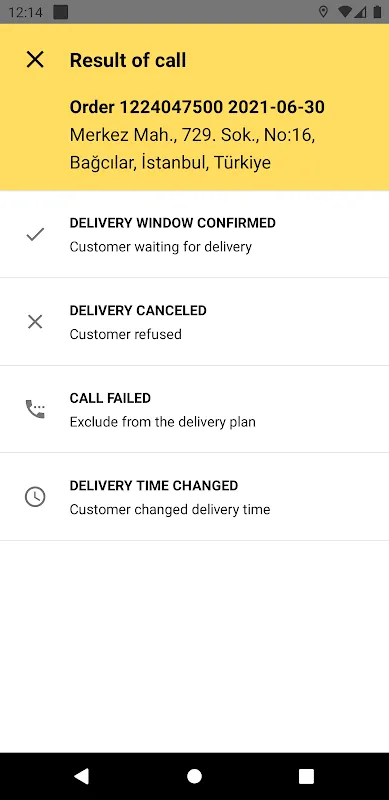Tap 'Exclude from the delivery plan' text
Viewport: 389px width, 800px height.
(x=162, y=422)
